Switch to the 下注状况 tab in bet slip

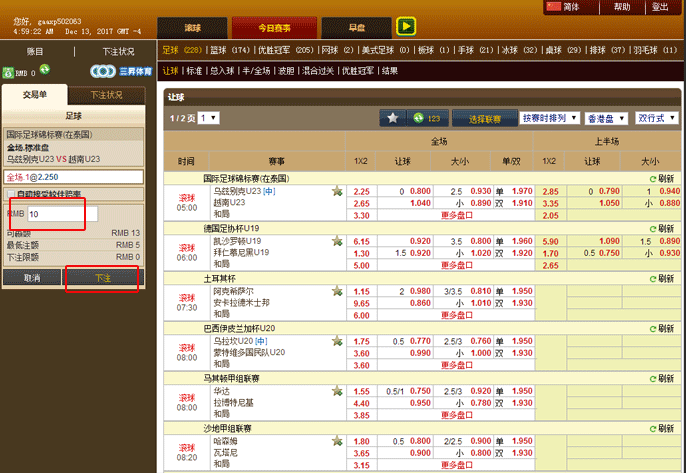tap(107, 95)
